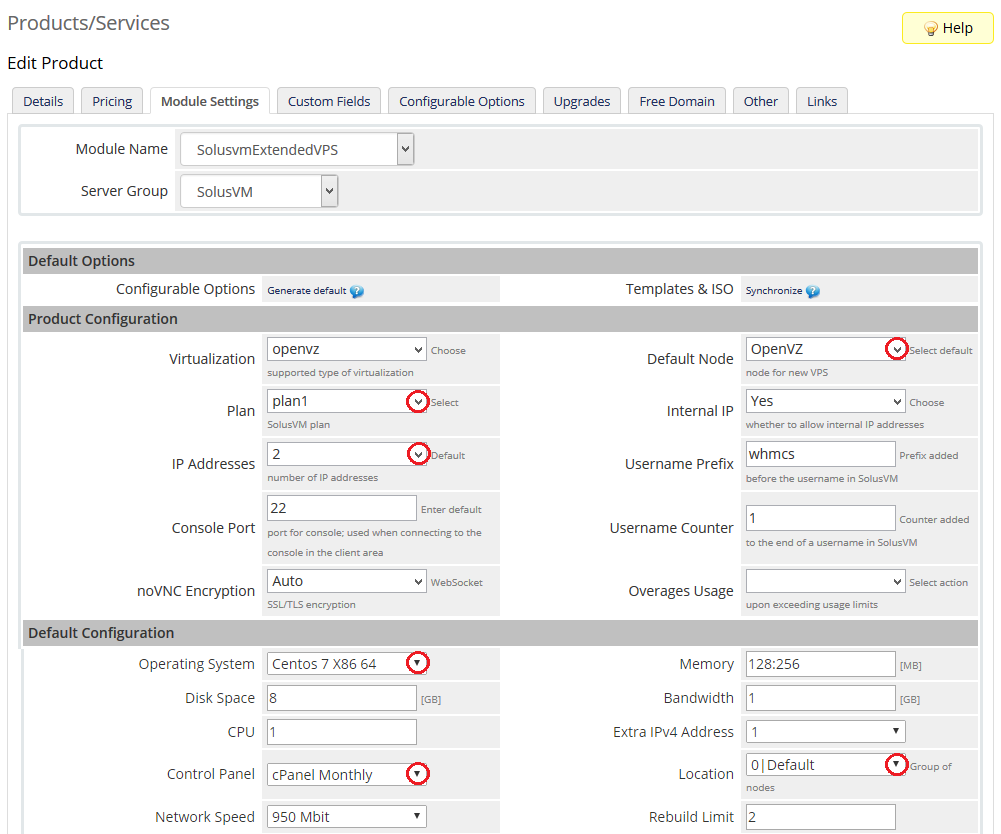Expand the IP Addresses dropdown

pos(346,454)
